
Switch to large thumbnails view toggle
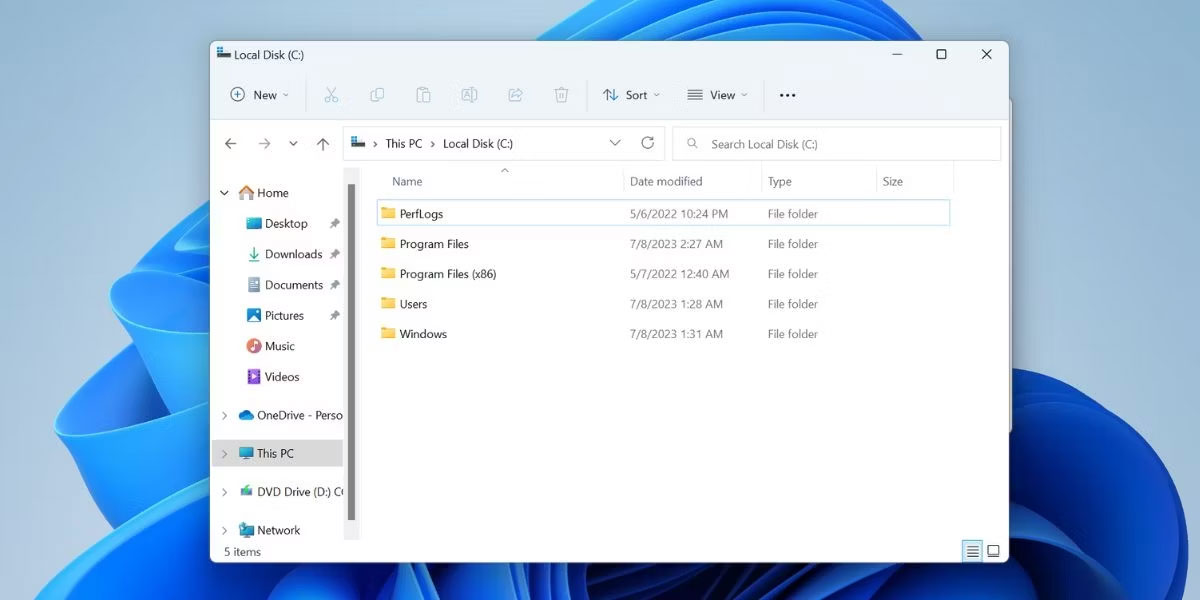click(x=993, y=551)
